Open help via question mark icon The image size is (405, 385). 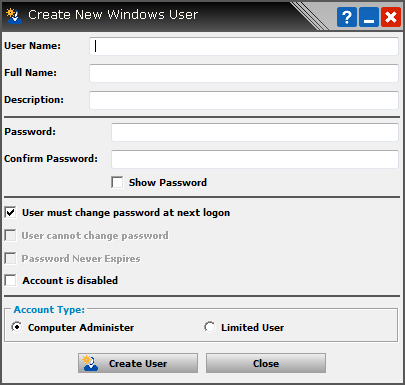point(347,17)
